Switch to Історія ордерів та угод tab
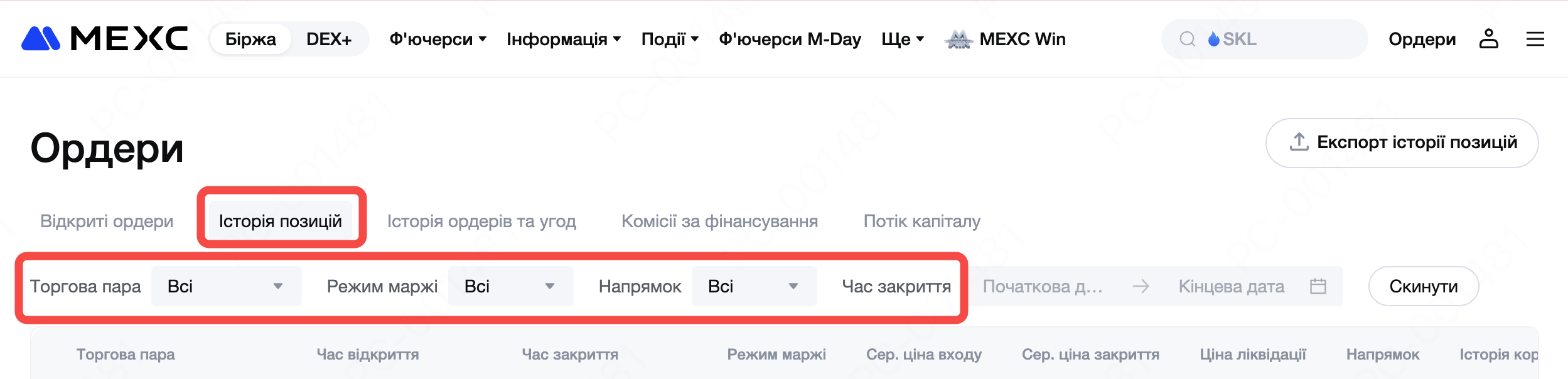Image resolution: width=1568 pixels, height=379 pixels. (481, 221)
